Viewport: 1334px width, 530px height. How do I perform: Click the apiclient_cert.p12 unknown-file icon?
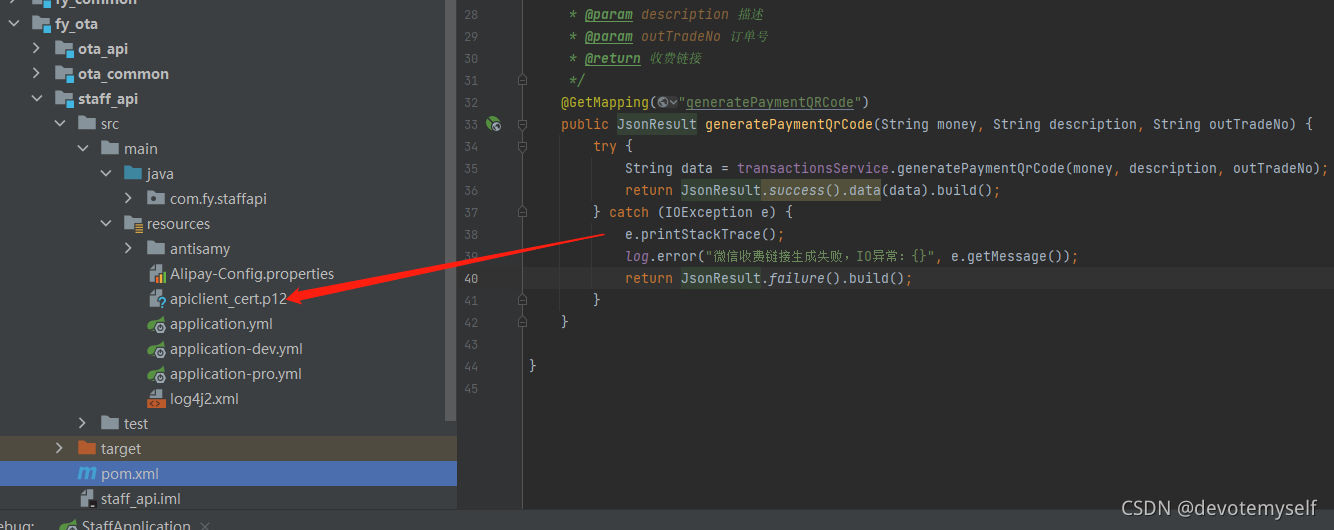click(x=156, y=299)
